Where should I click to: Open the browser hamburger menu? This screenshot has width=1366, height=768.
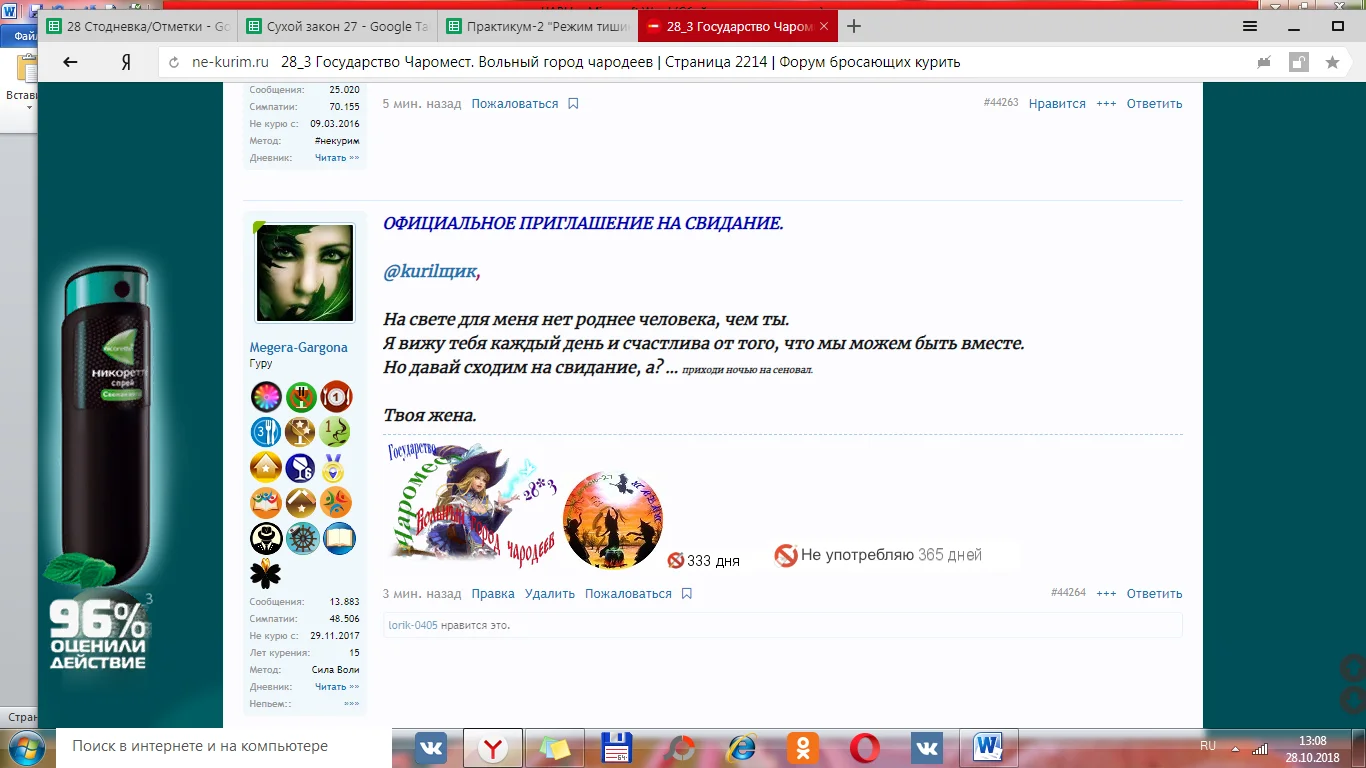click(1250, 27)
